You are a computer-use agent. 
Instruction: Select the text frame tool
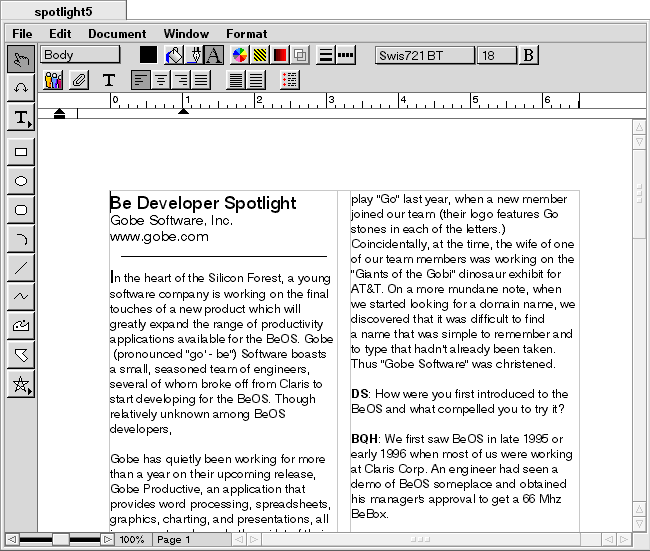[x=21, y=118]
